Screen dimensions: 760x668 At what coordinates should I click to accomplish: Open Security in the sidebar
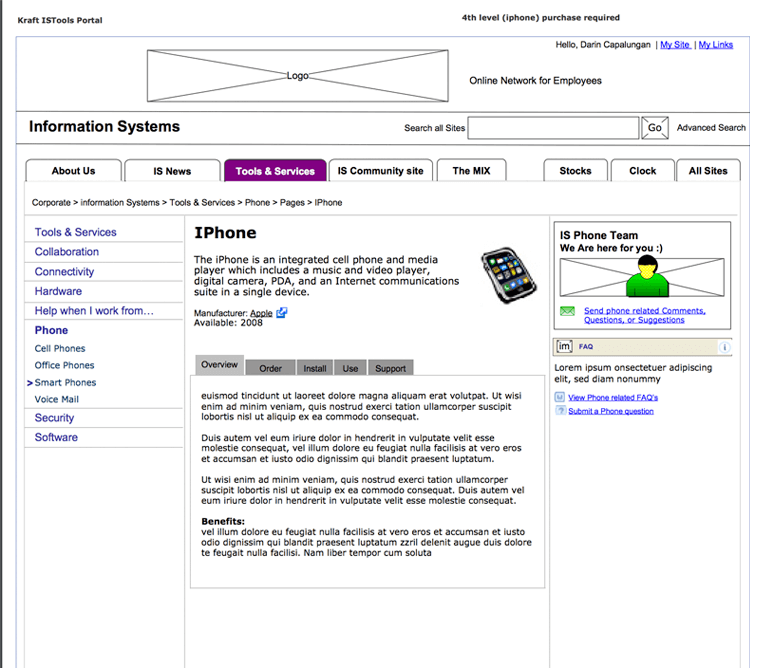point(54,417)
